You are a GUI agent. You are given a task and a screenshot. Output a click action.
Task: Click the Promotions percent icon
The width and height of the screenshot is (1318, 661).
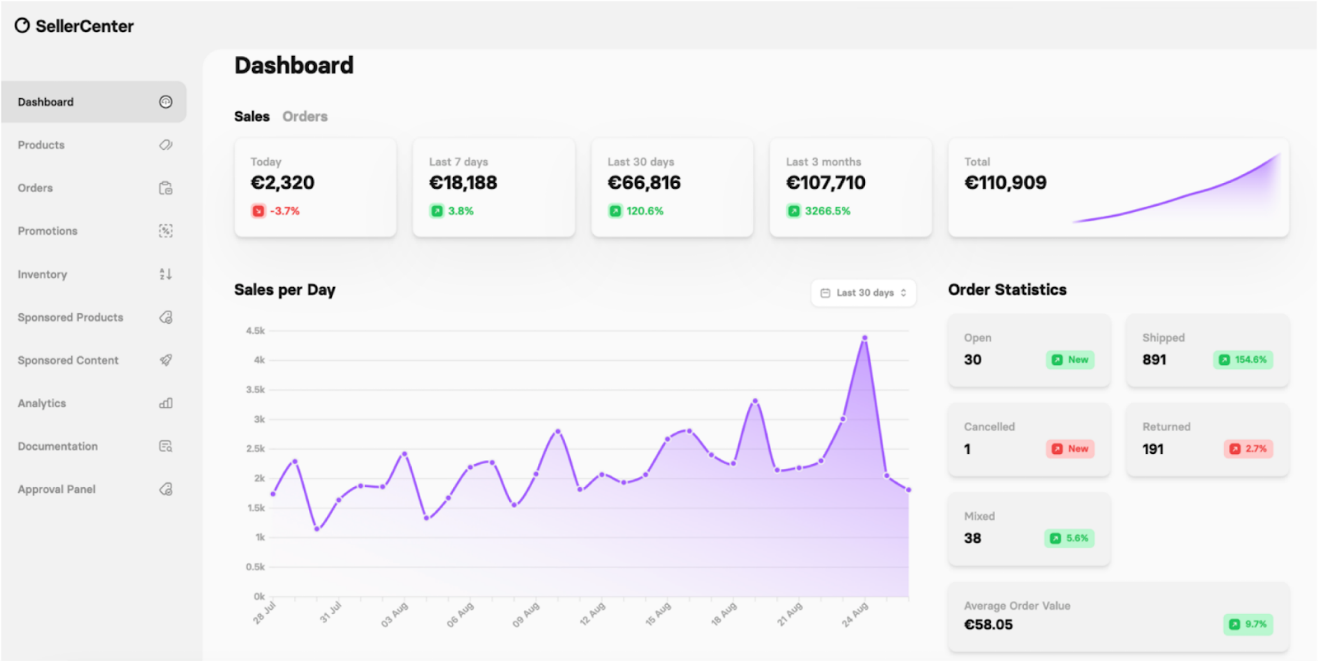[166, 231]
